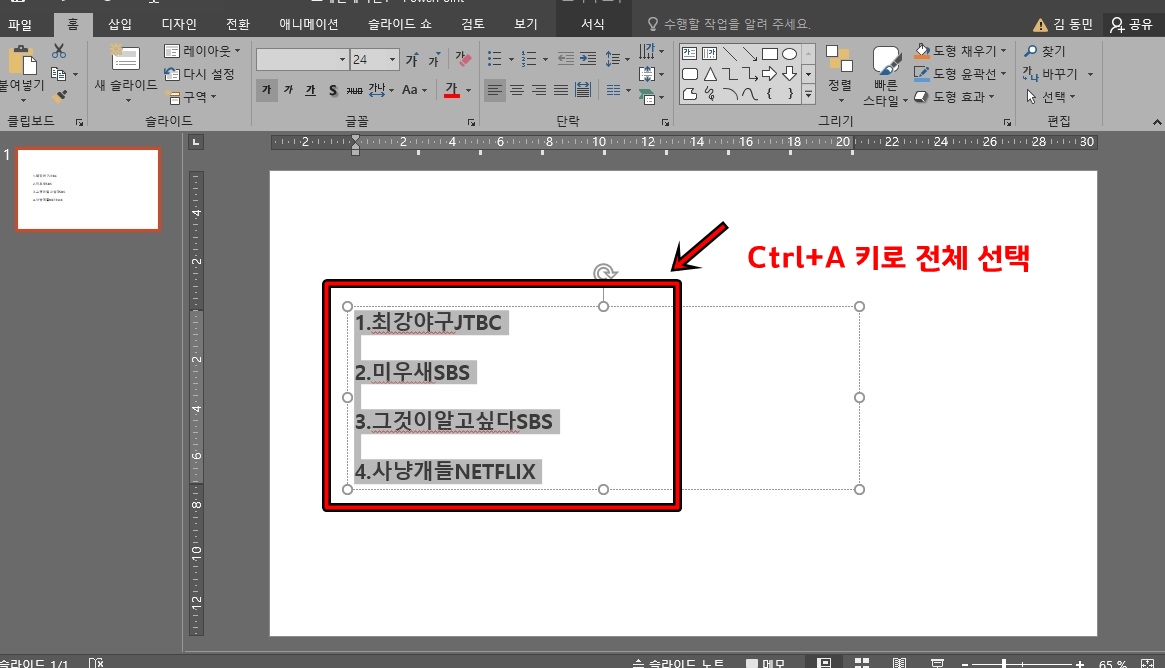Open the font color dropdown arrow
This screenshot has height=668, width=1165.
[468, 90]
